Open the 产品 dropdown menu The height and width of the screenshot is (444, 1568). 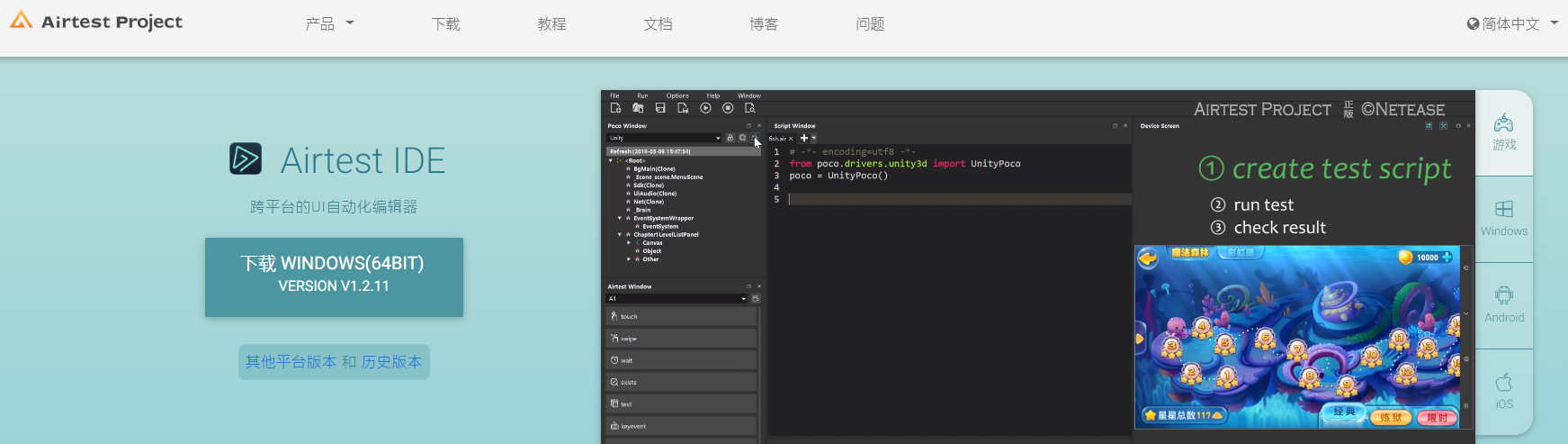coord(329,24)
